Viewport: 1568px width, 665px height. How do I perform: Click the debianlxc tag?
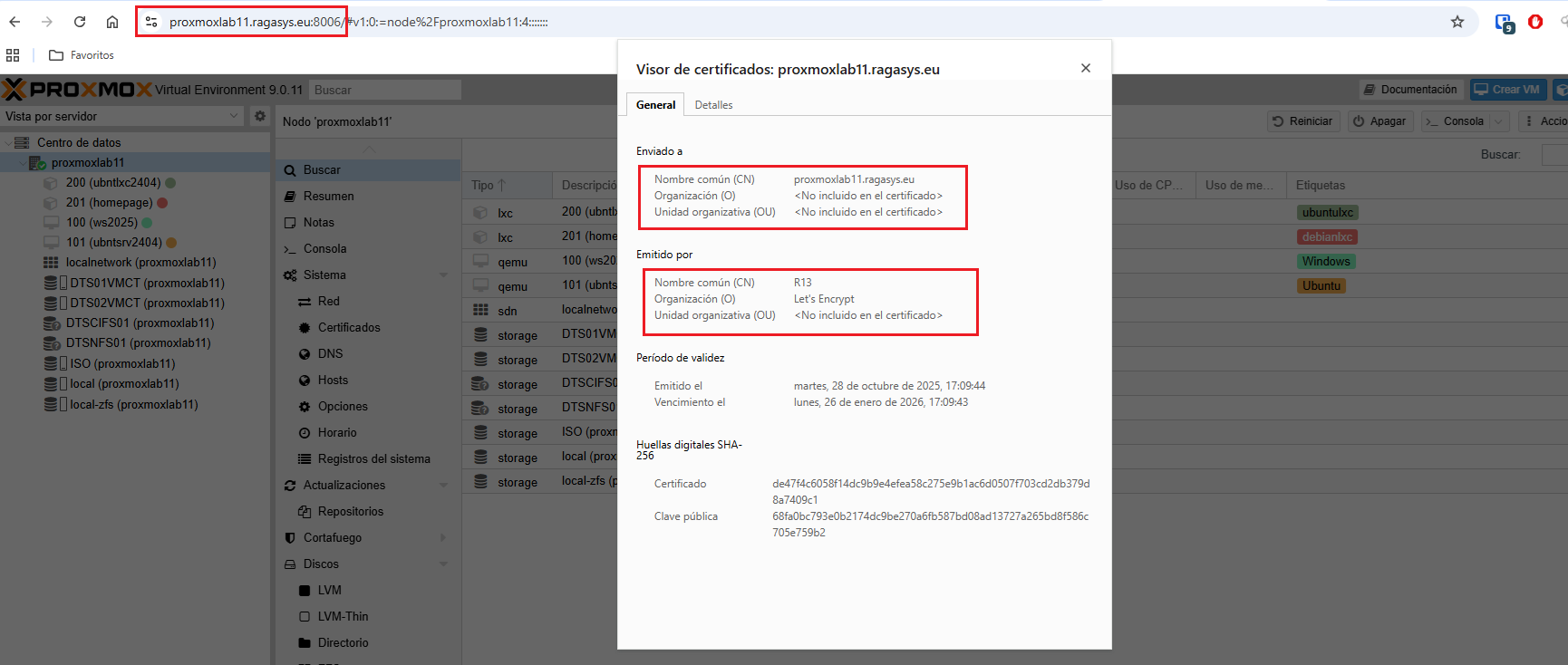[1327, 237]
